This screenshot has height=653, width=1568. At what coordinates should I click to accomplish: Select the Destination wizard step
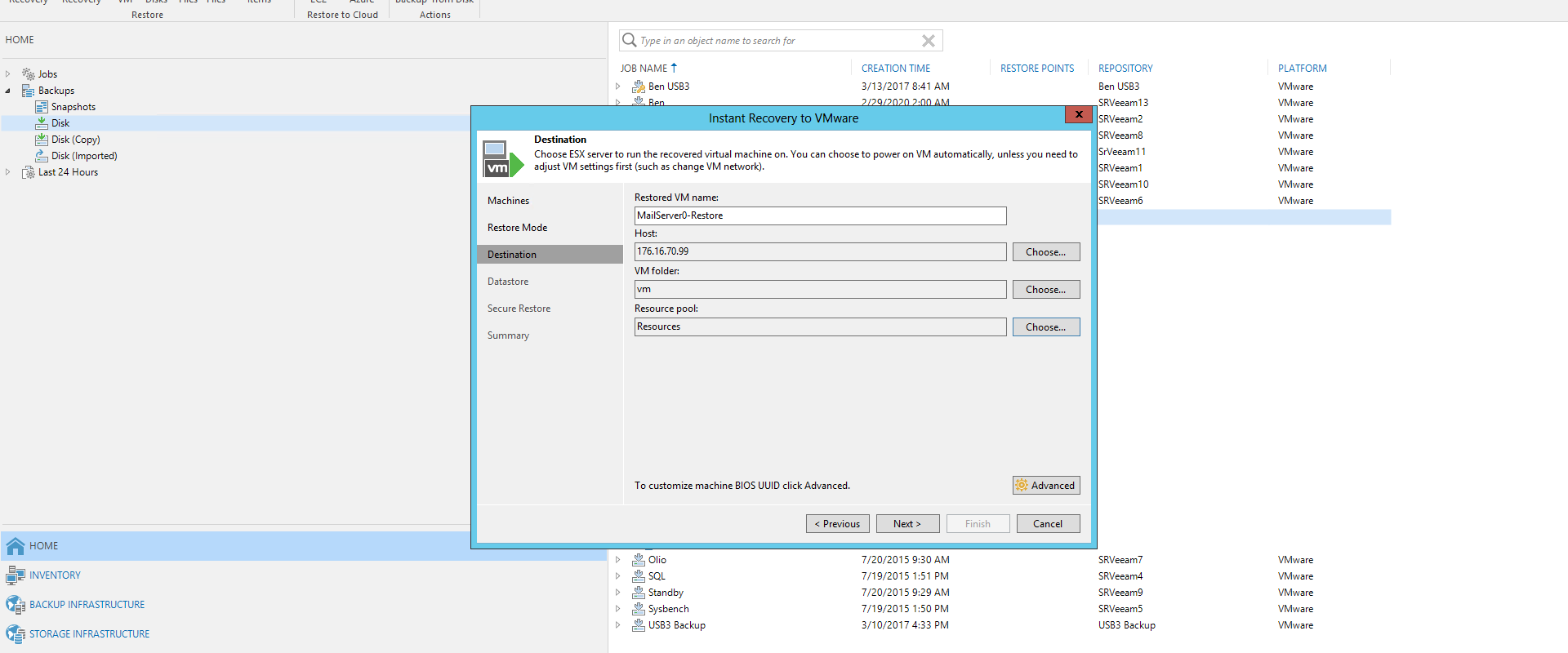(550, 255)
